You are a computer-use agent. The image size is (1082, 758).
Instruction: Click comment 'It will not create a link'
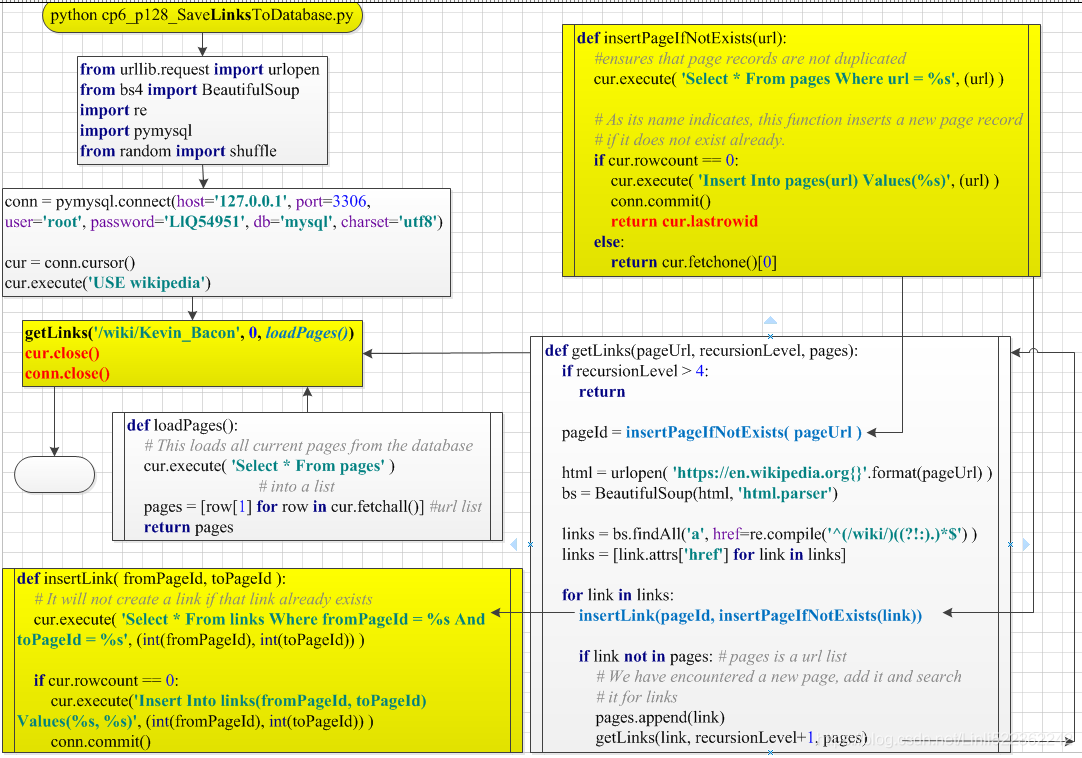pos(203,599)
